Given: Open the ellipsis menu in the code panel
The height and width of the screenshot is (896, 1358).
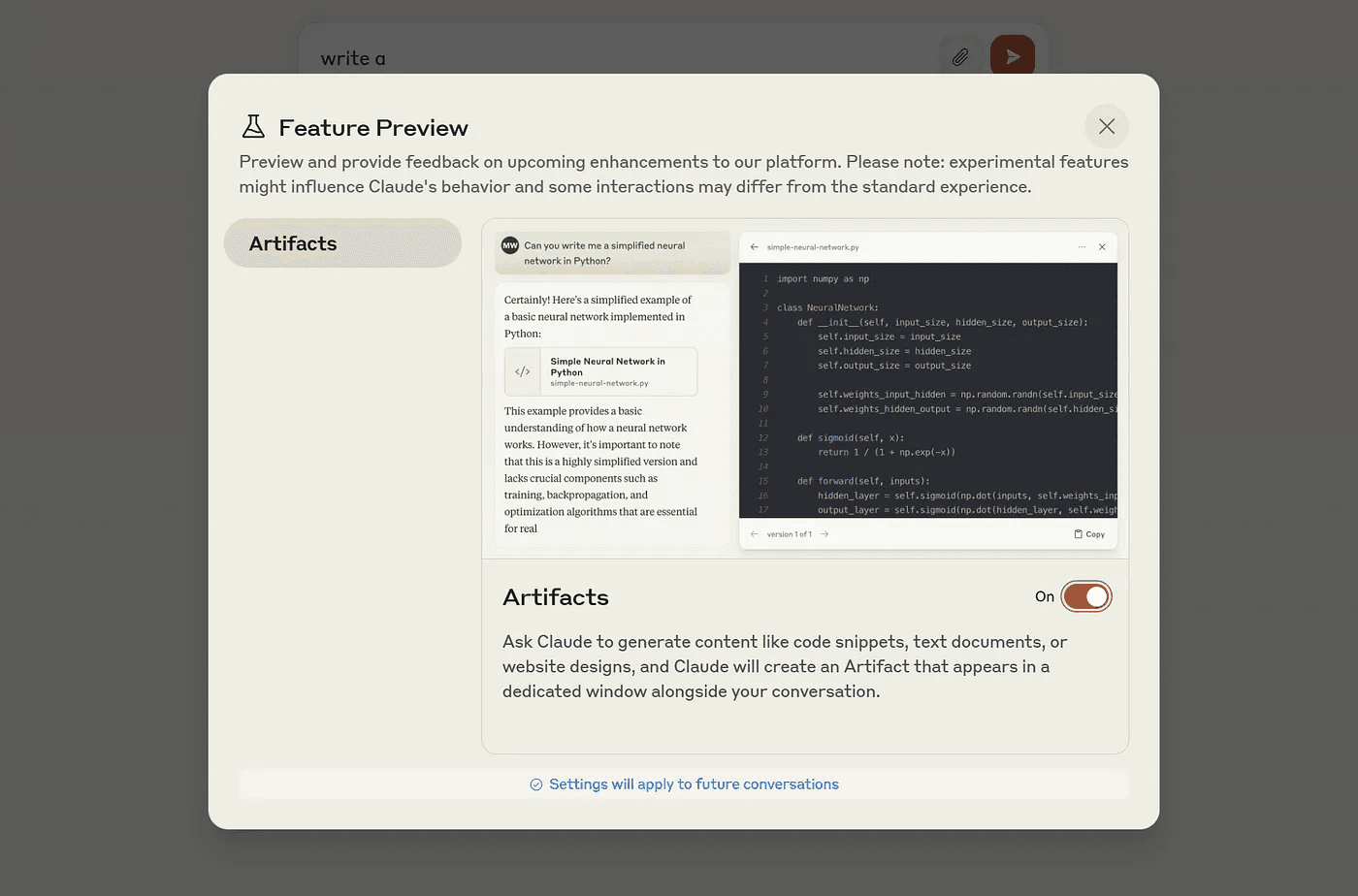Looking at the screenshot, I should coord(1082,247).
